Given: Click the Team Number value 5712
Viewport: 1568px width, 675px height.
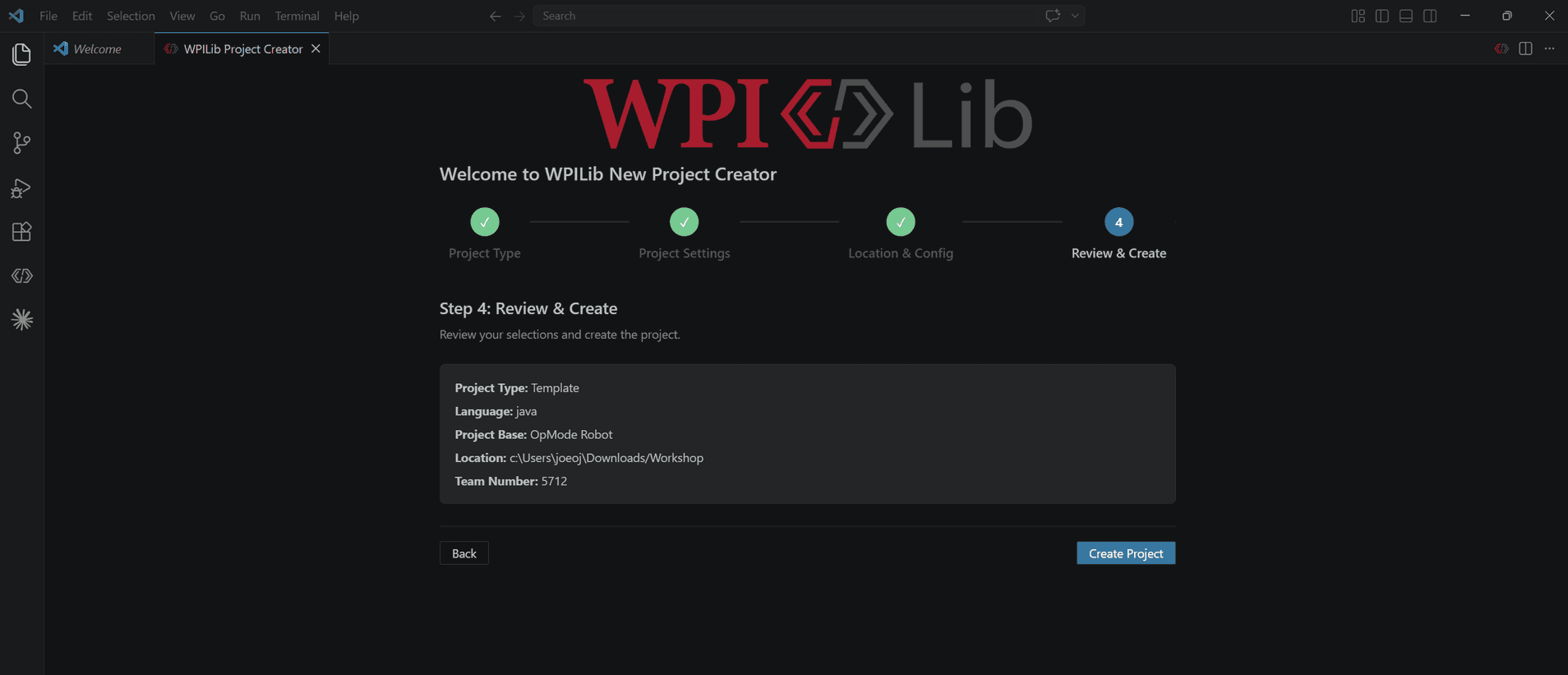Looking at the screenshot, I should point(555,481).
